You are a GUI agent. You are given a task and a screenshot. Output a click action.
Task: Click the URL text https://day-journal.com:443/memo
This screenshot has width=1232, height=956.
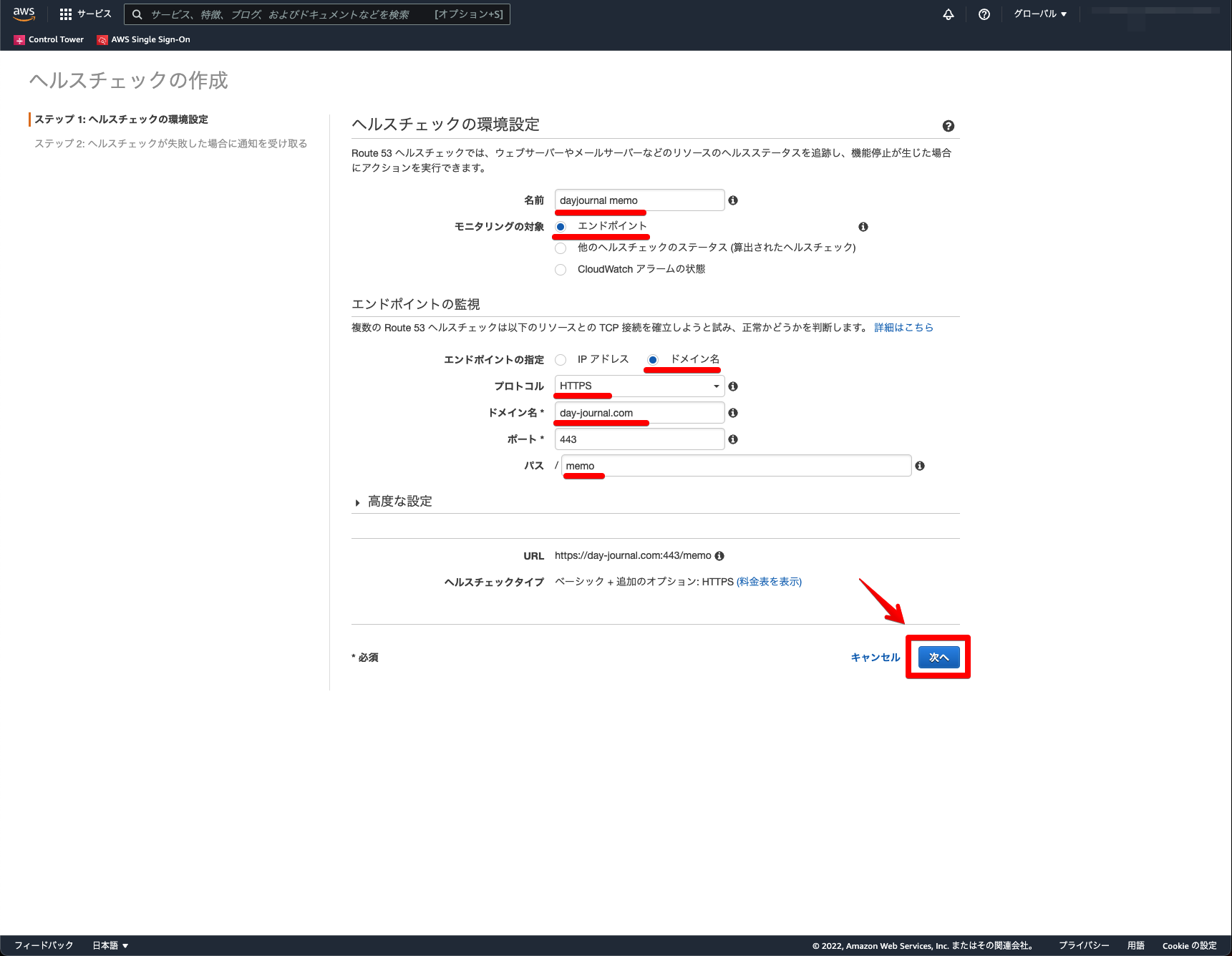point(633,556)
